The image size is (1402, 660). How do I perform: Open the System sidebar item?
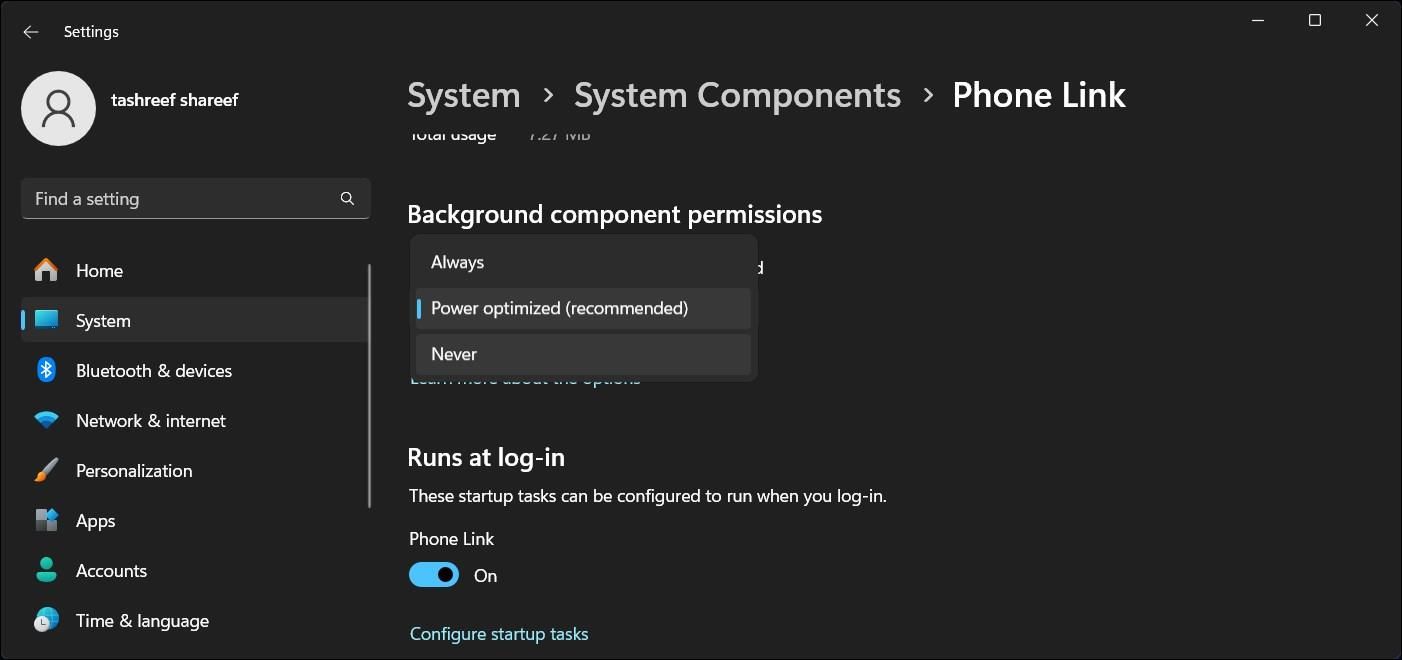[x=103, y=321]
